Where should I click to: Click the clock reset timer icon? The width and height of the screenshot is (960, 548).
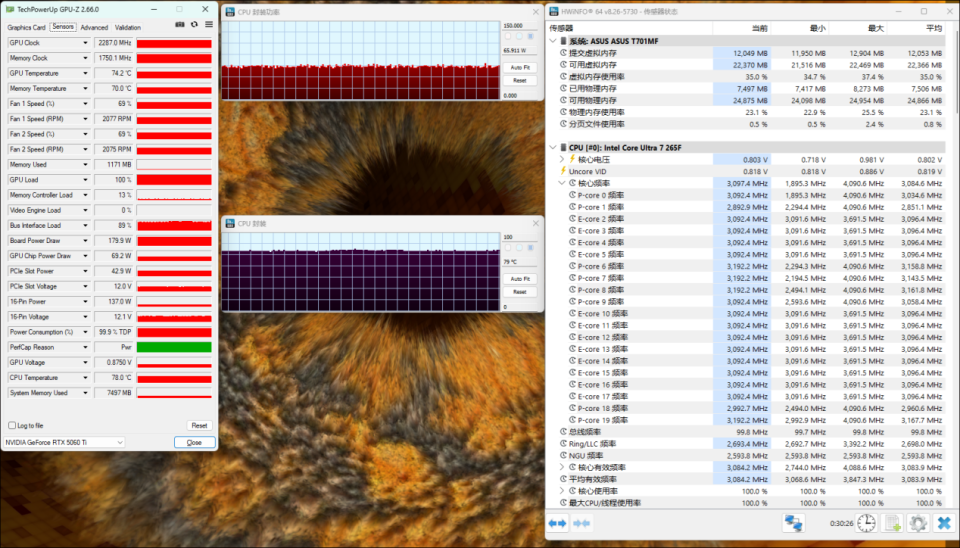pos(866,523)
